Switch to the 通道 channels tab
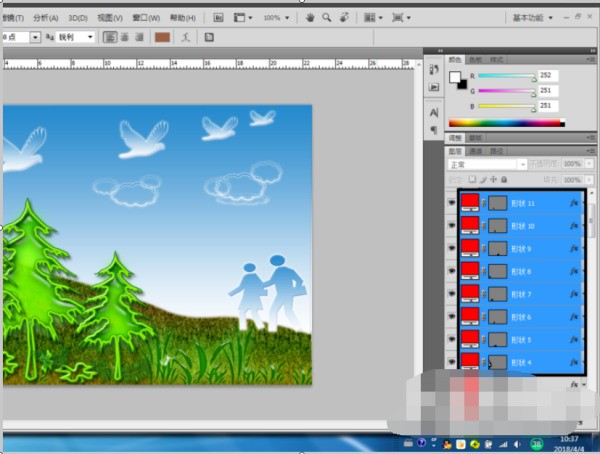Screen dimensions: 600x454 (475, 151)
